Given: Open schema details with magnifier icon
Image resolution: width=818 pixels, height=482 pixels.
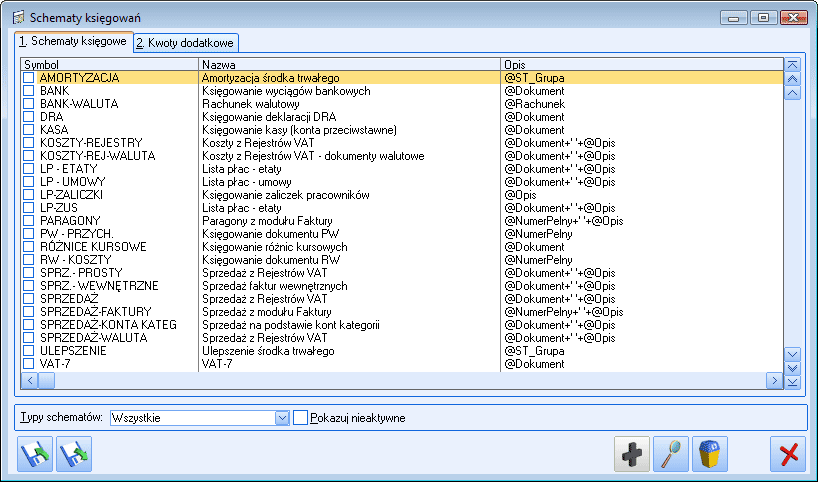Looking at the screenshot, I should click(x=671, y=453).
